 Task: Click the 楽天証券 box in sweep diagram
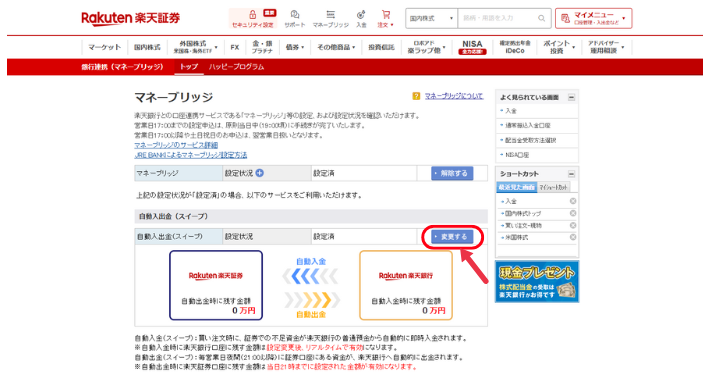(x=216, y=285)
